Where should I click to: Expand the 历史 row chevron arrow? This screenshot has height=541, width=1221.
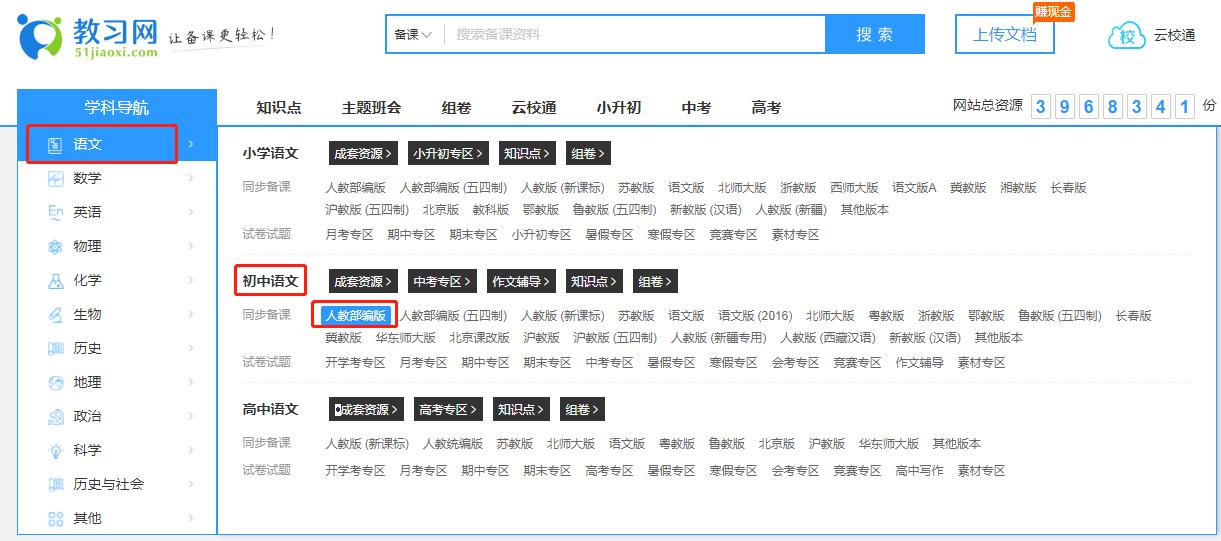pyautogui.click(x=191, y=348)
